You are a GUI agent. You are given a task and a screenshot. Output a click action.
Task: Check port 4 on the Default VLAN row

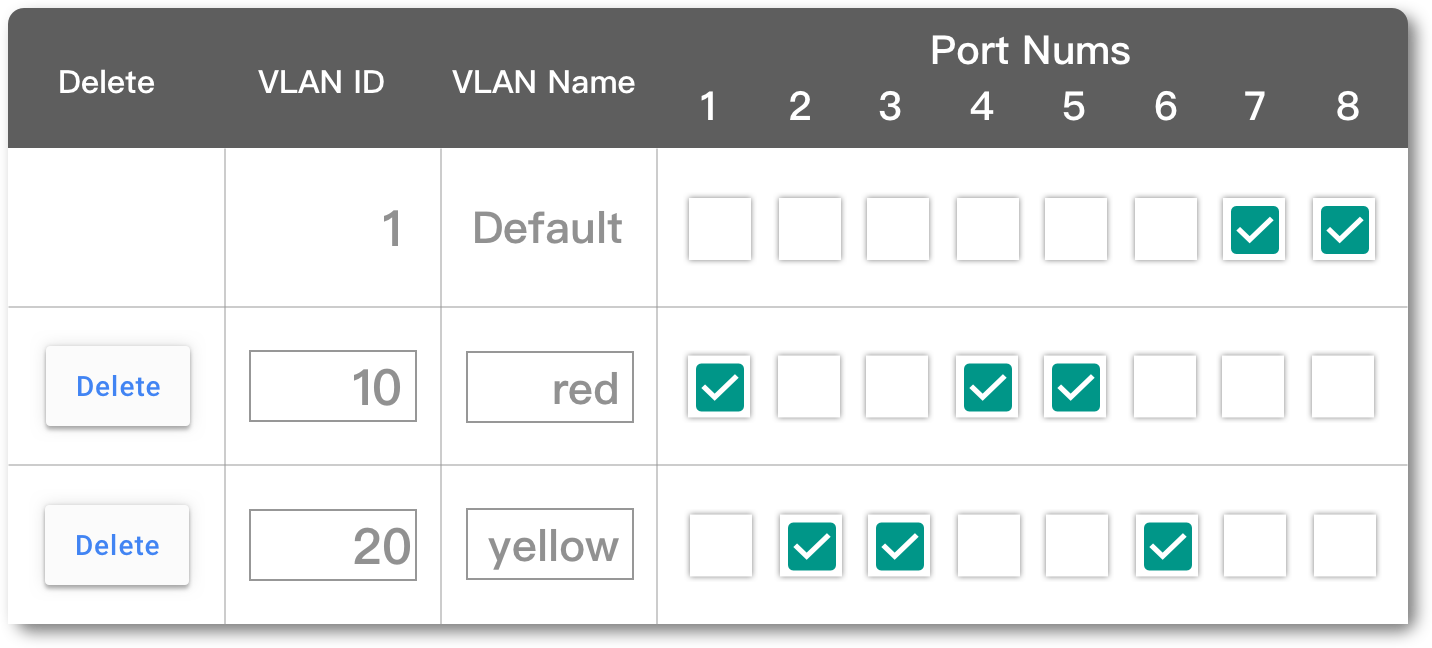pos(987,229)
